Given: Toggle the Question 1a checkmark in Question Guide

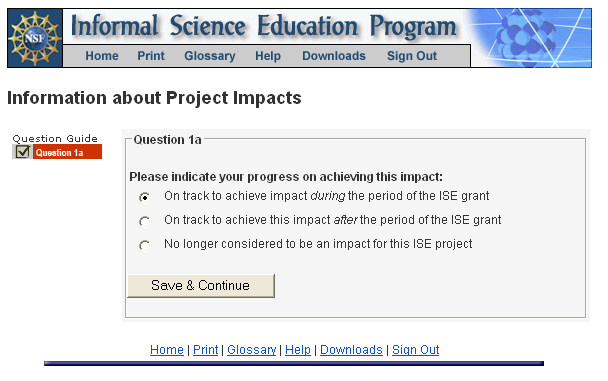Looking at the screenshot, I should (22, 152).
